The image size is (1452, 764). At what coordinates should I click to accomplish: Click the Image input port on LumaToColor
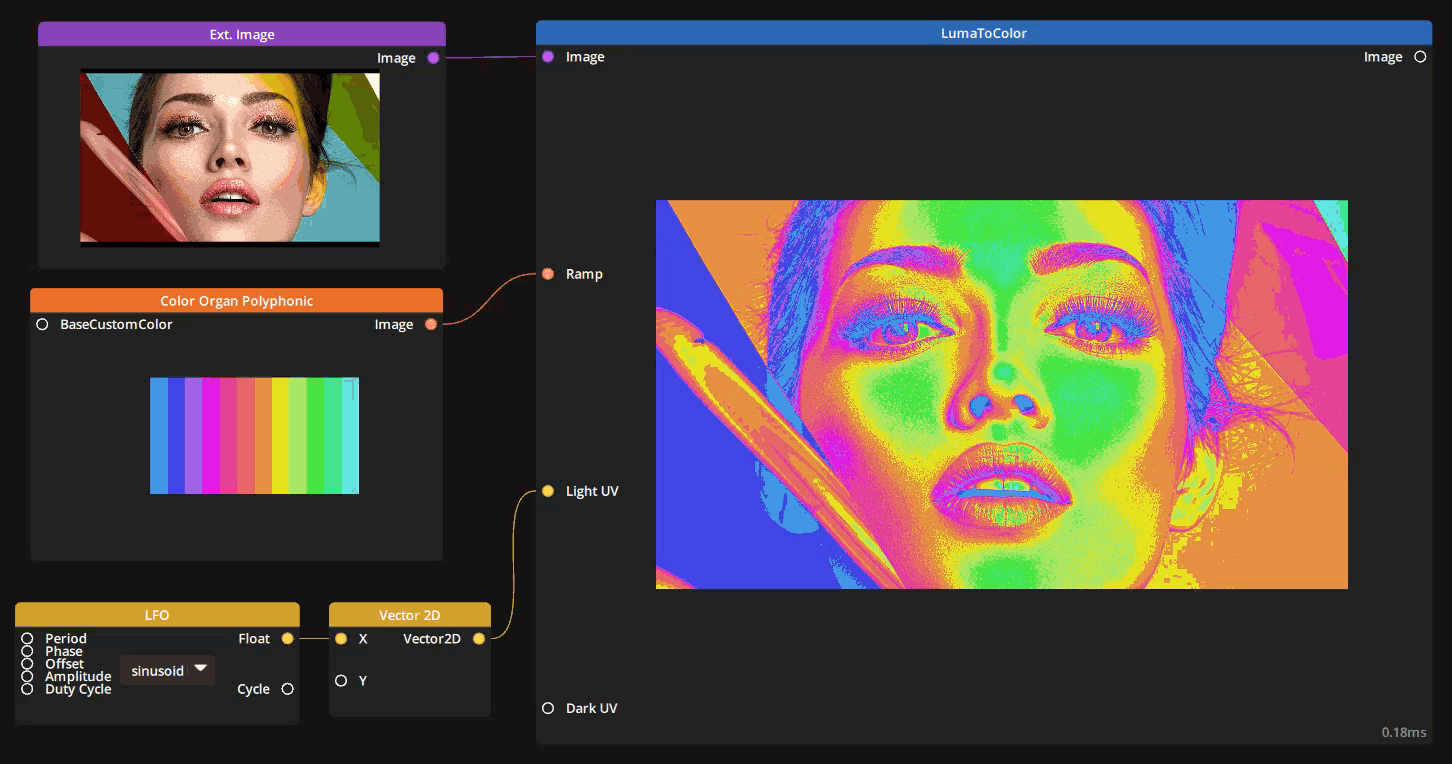[548, 57]
